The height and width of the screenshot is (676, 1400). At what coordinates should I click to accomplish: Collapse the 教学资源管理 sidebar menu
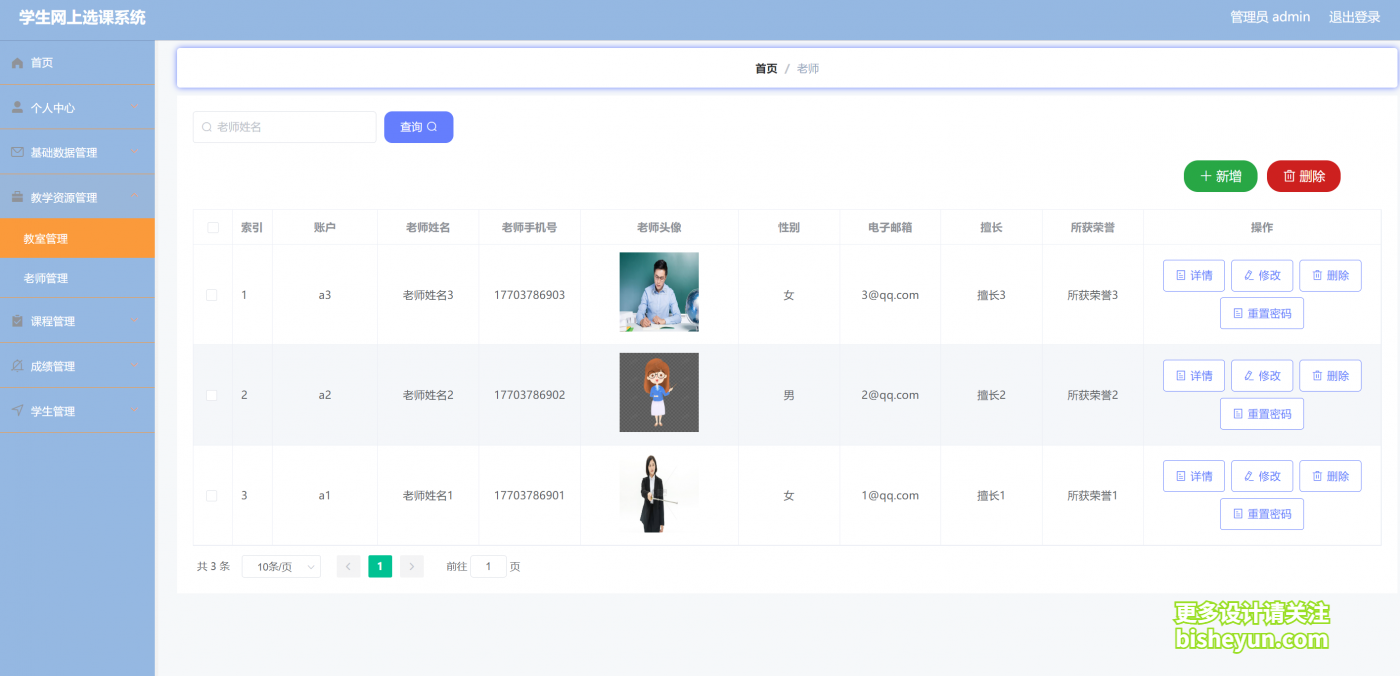pos(77,197)
